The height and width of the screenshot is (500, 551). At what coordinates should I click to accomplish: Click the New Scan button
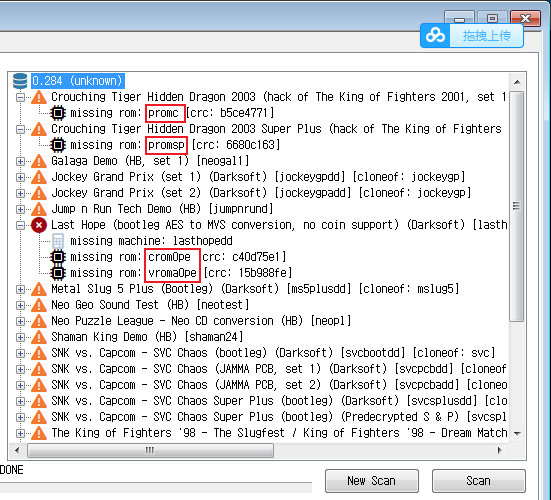(372, 481)
